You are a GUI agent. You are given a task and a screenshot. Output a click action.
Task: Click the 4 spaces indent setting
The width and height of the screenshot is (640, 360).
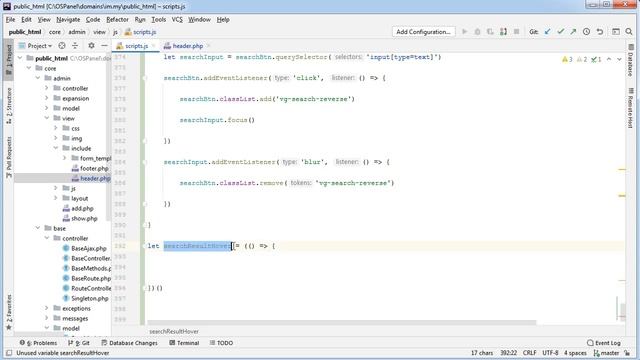(576, 353)
